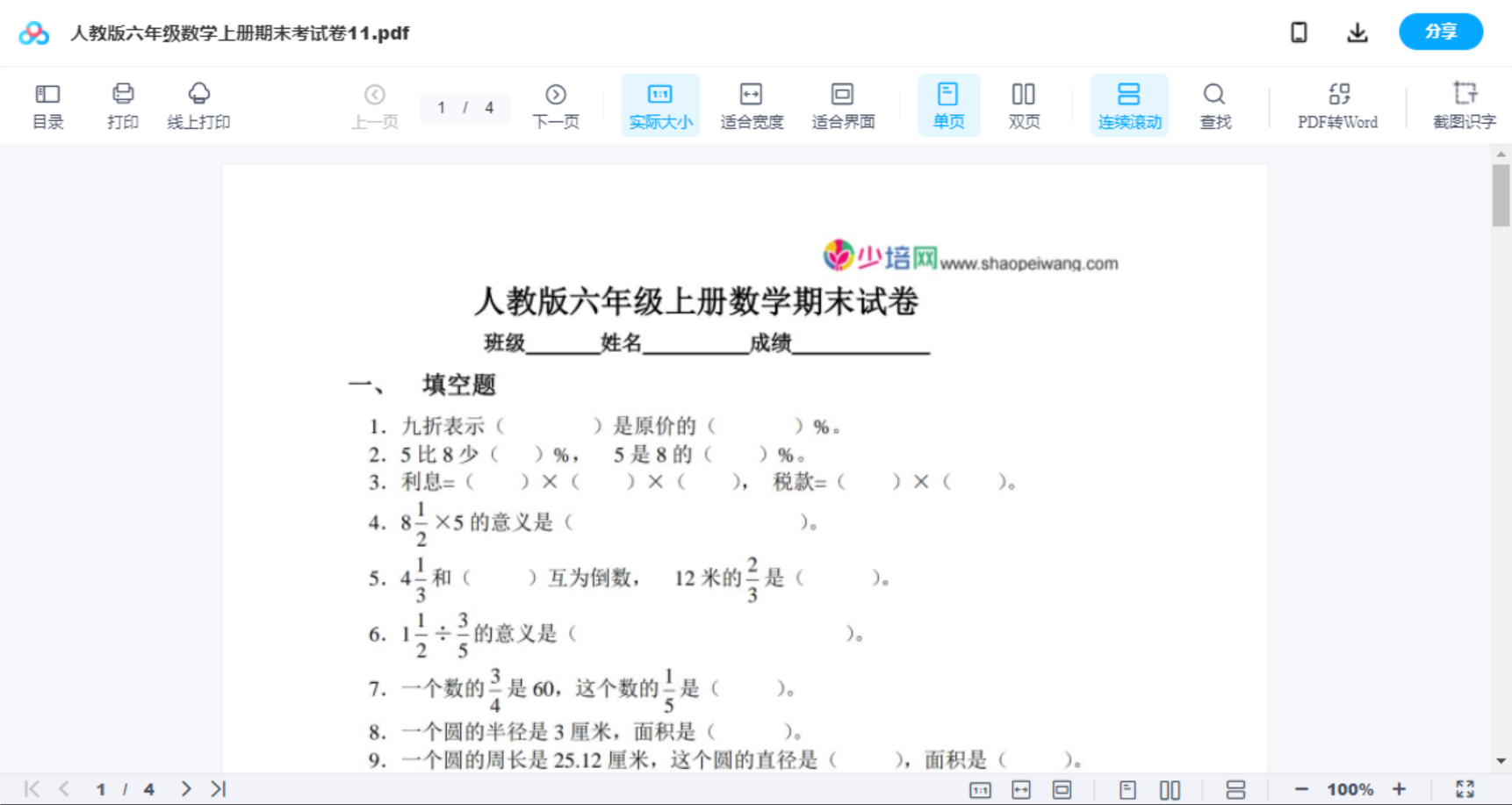This screenshot has width=1512, height=805.
Task: Enable 适合宽度 fit-width mode
Action: coord(752,104)
